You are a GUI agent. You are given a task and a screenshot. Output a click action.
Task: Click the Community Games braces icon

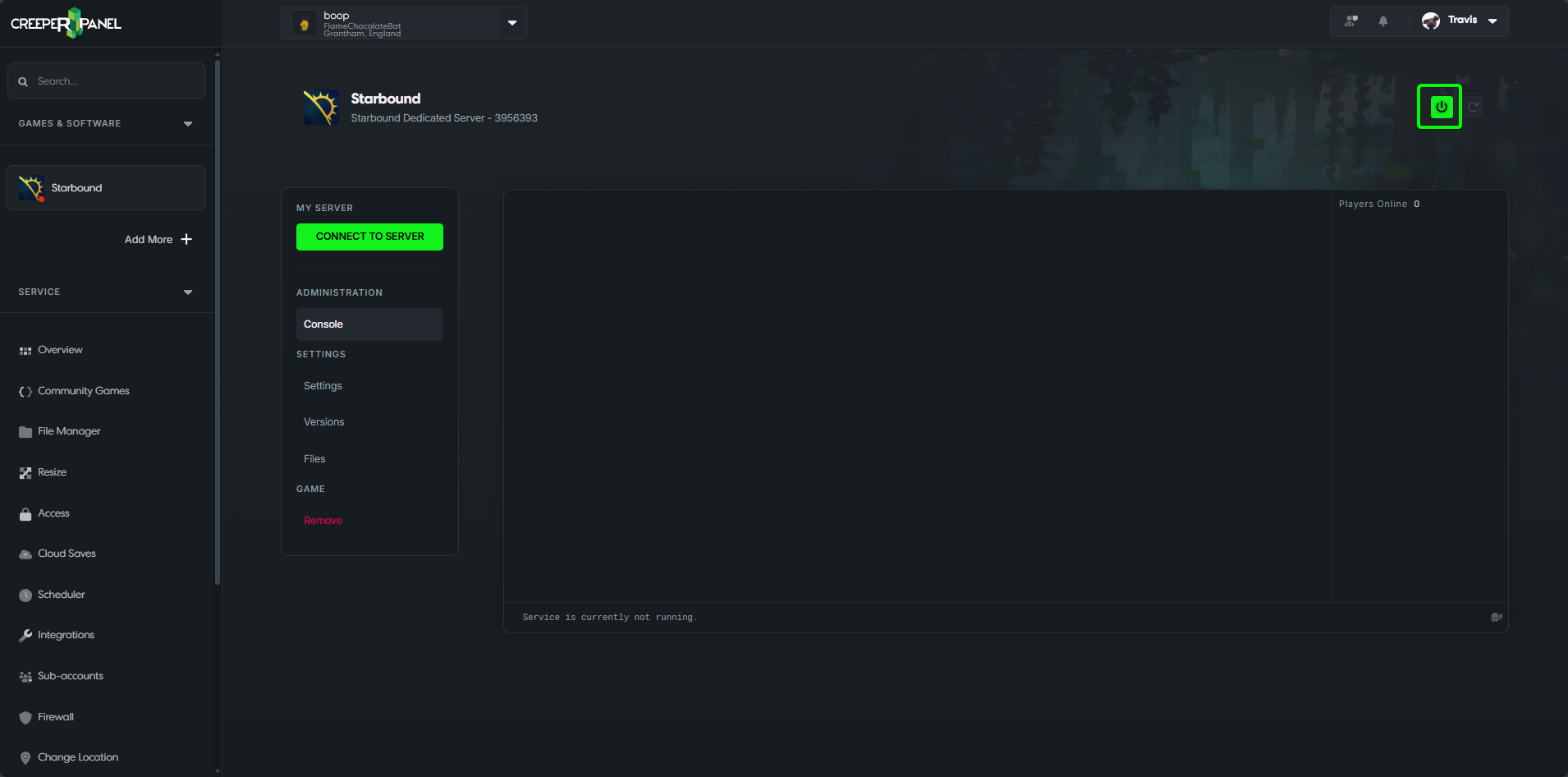25,392
